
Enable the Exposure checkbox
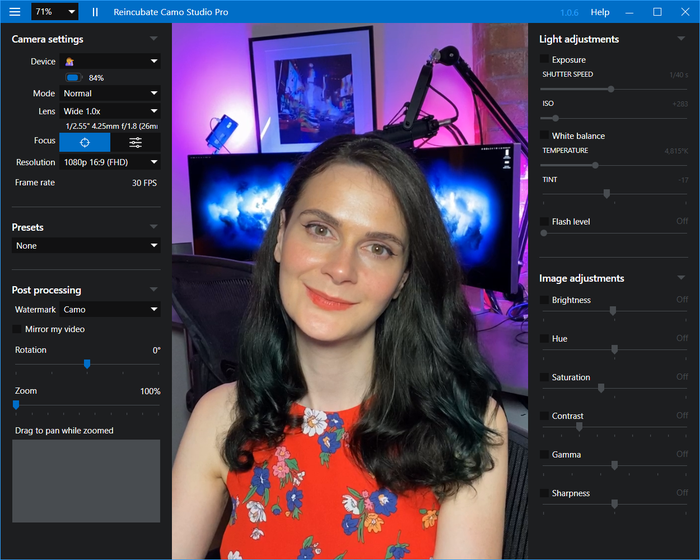click(544, 59)
